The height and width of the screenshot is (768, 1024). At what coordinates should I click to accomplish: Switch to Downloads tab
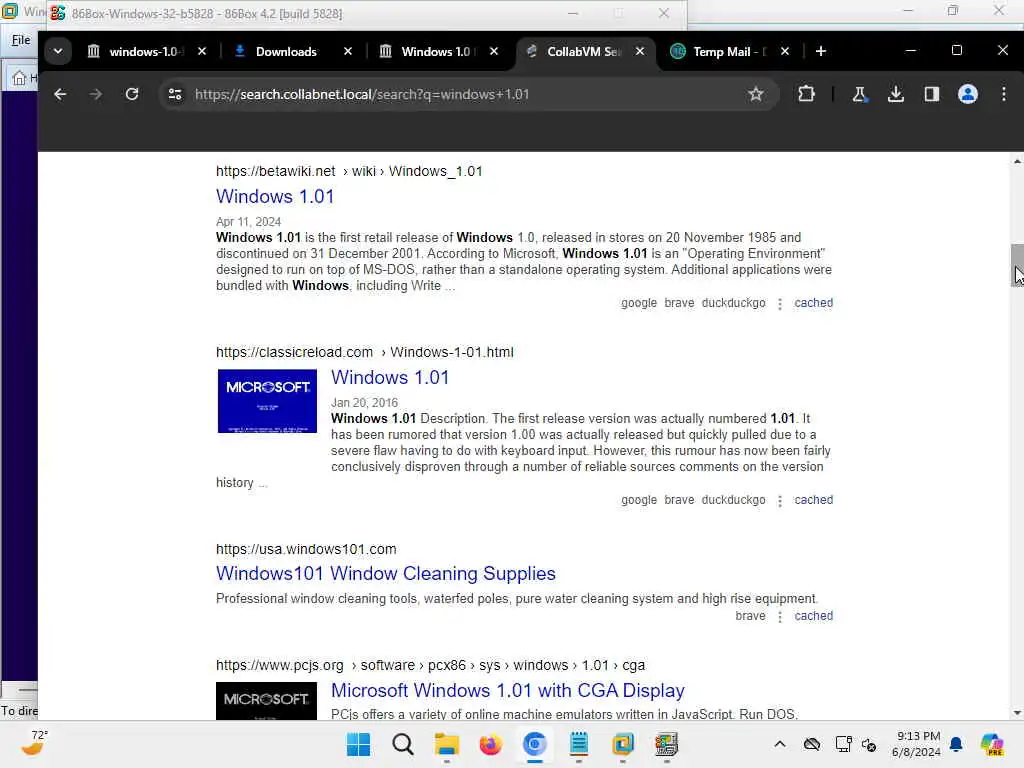[285, 51]
